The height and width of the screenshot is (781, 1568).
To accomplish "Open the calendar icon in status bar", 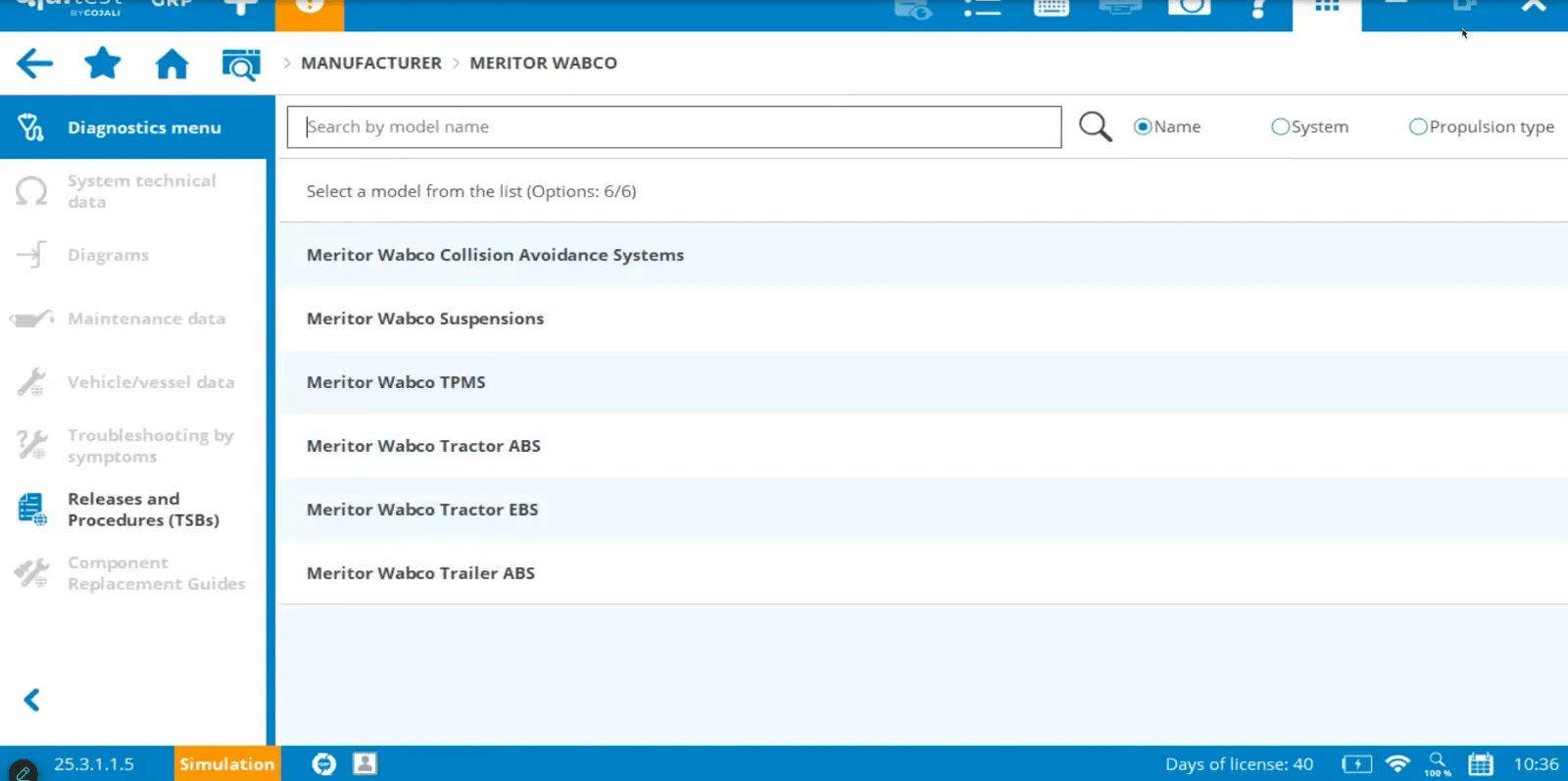I will coord(1481,764).
